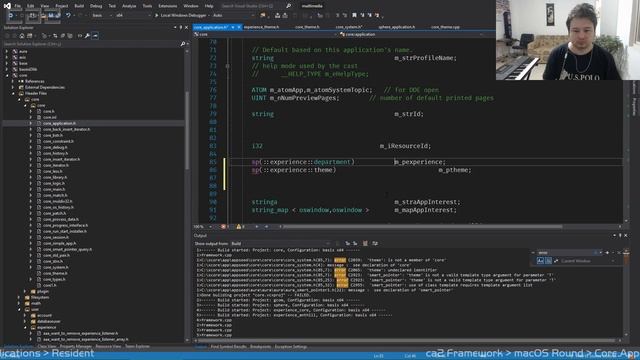Expand the filesystem folder in tree
Image resolution: width=640 pixels, height=360 pixels.
(19, 298)
